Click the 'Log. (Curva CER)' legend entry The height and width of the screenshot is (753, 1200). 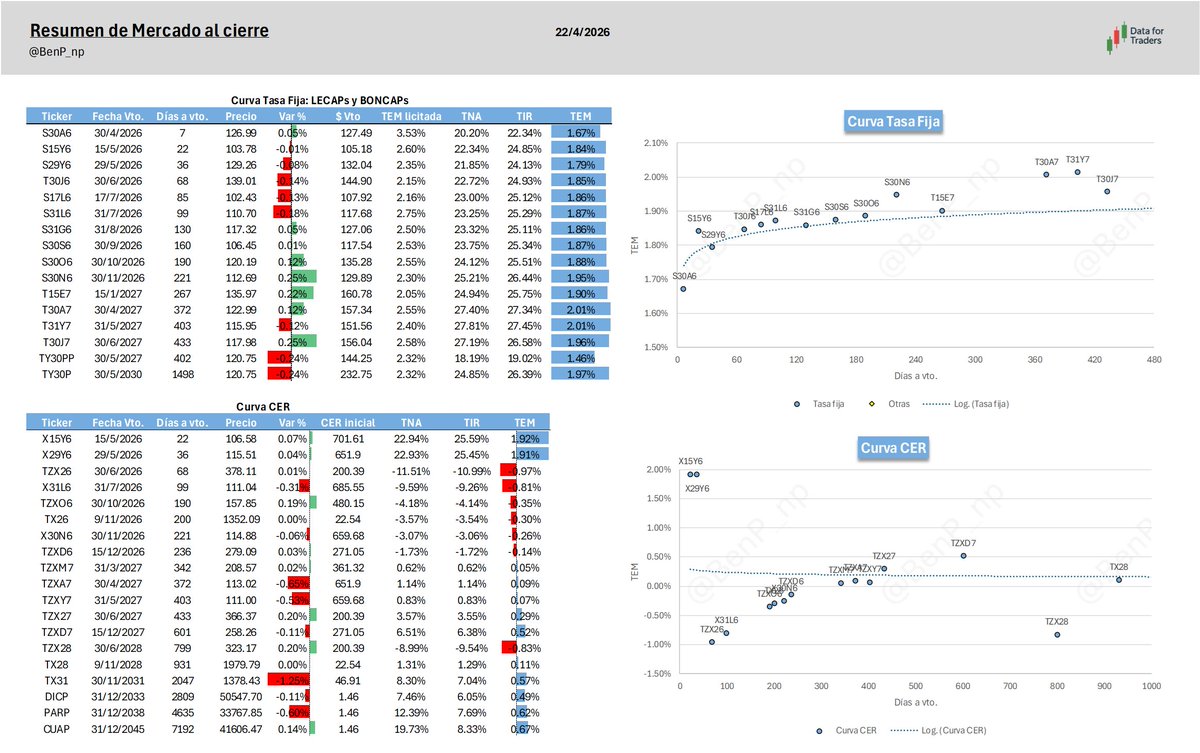click(x=936, y=731)
